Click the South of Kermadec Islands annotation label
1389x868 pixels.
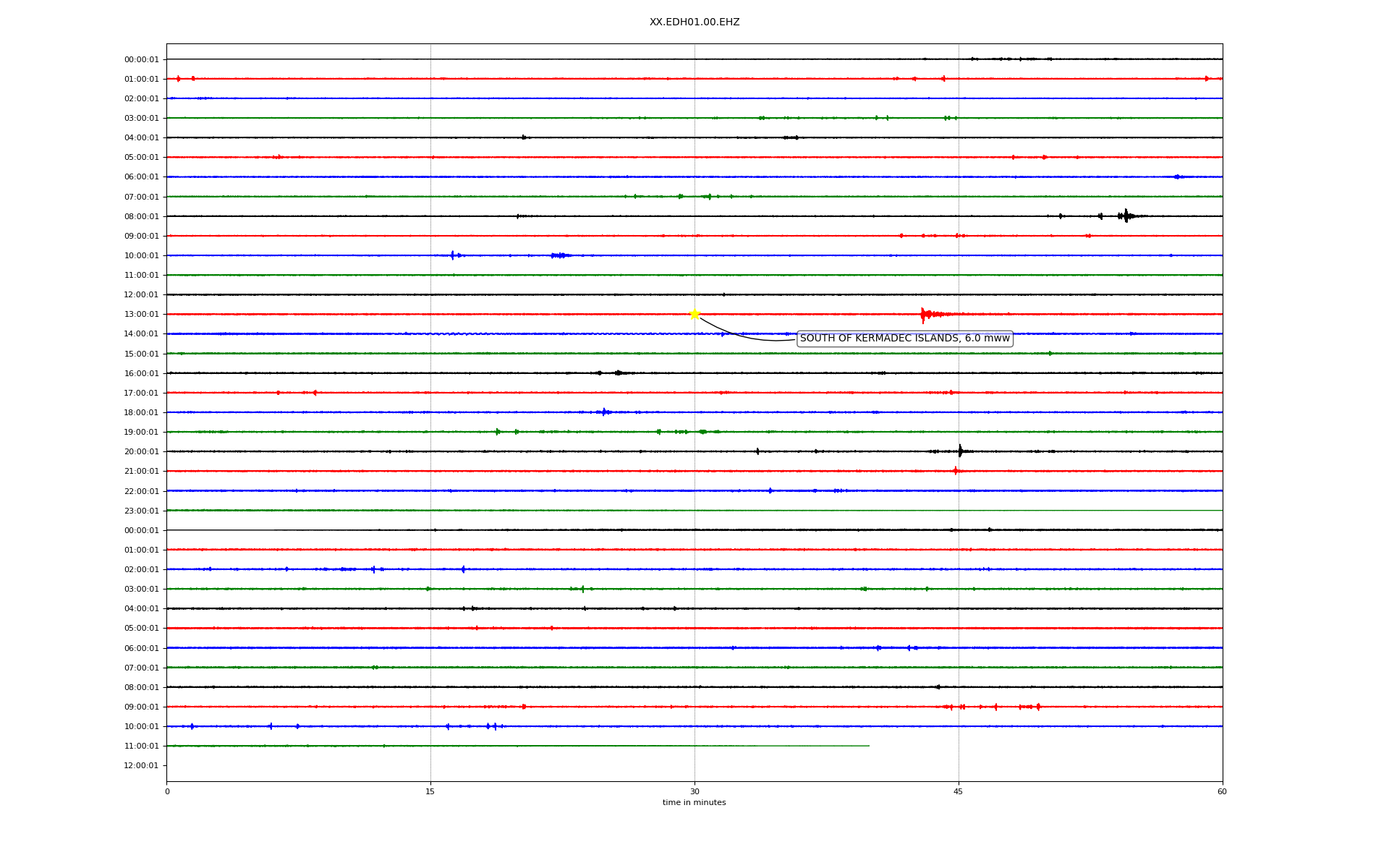tap(904, 339)
